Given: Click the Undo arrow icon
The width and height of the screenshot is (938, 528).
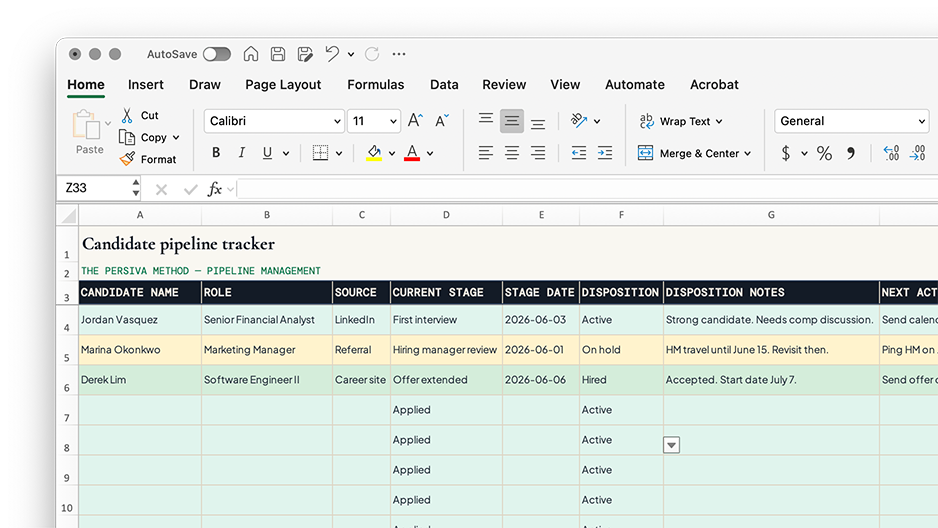Looking at the screenshot, I should pyautogui.click(x=332, y=54).
